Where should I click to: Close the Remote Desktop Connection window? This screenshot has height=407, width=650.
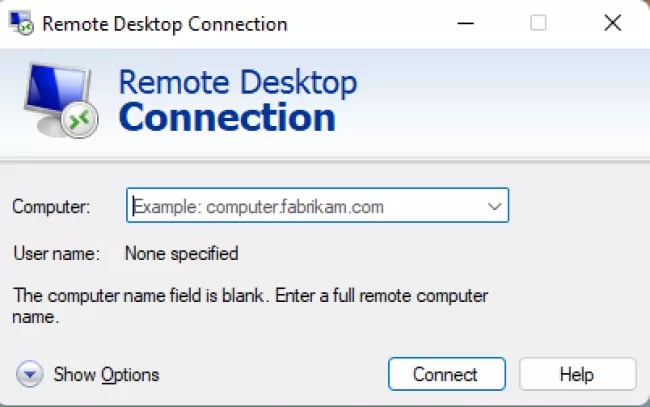(x=612, y=23)
